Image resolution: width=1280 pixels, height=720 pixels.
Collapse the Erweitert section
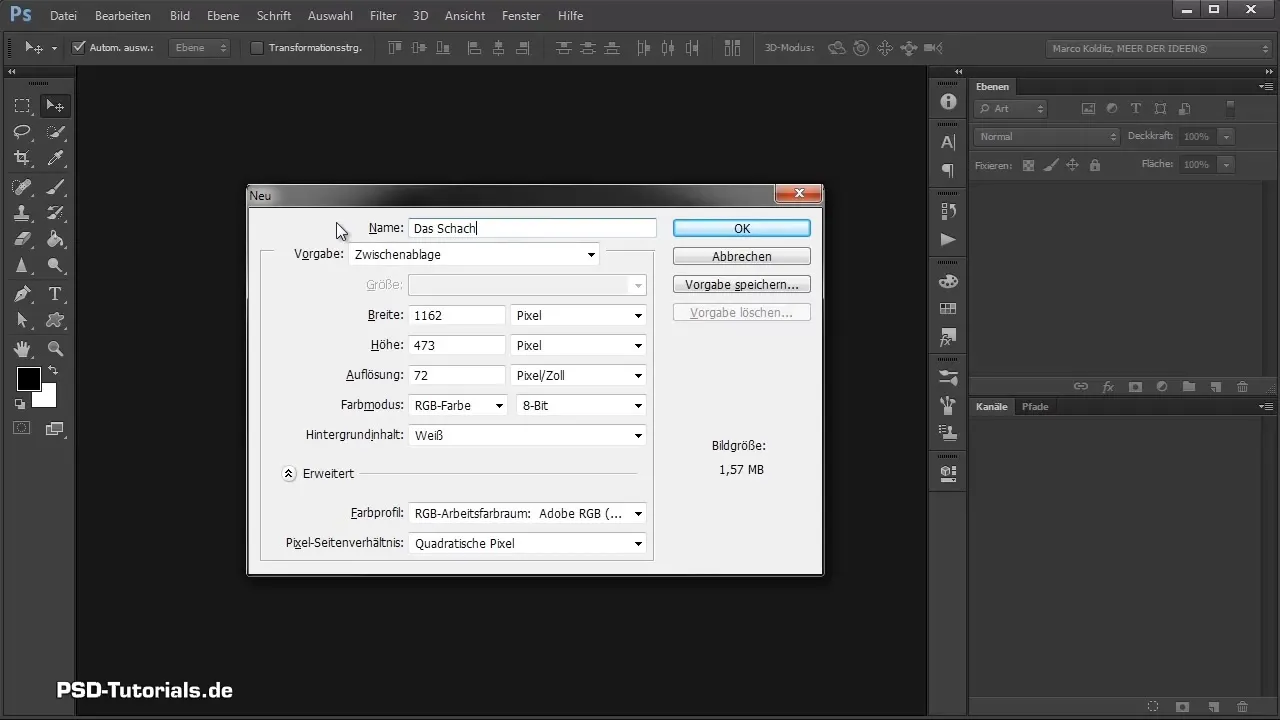pyautogui.click(x=289, y=474)
